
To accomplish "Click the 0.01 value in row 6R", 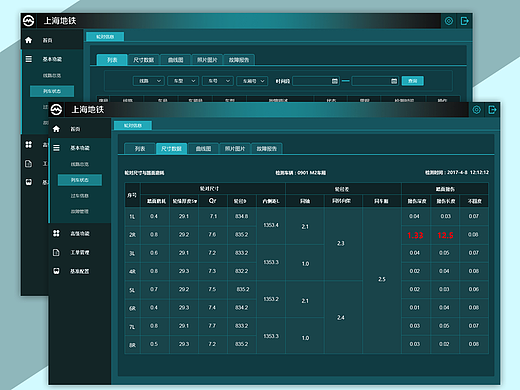I will pyautogui.click(x=415, y=307).
